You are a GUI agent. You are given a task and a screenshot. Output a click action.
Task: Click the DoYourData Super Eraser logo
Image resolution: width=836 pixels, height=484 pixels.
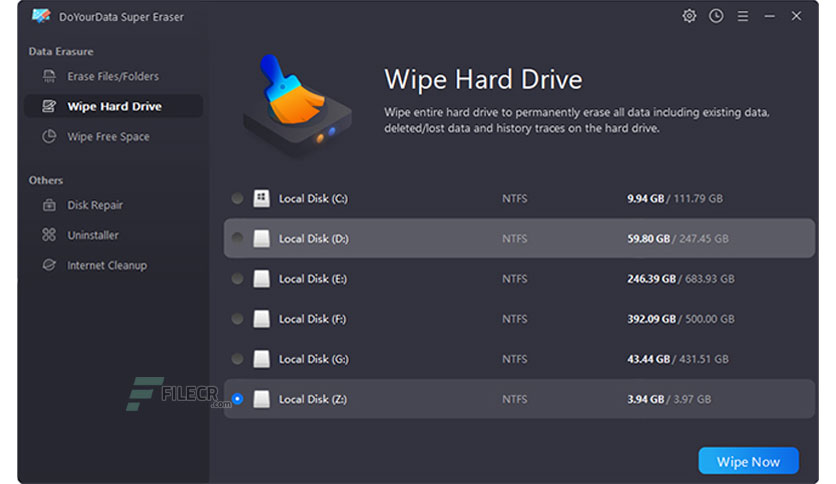41,16
